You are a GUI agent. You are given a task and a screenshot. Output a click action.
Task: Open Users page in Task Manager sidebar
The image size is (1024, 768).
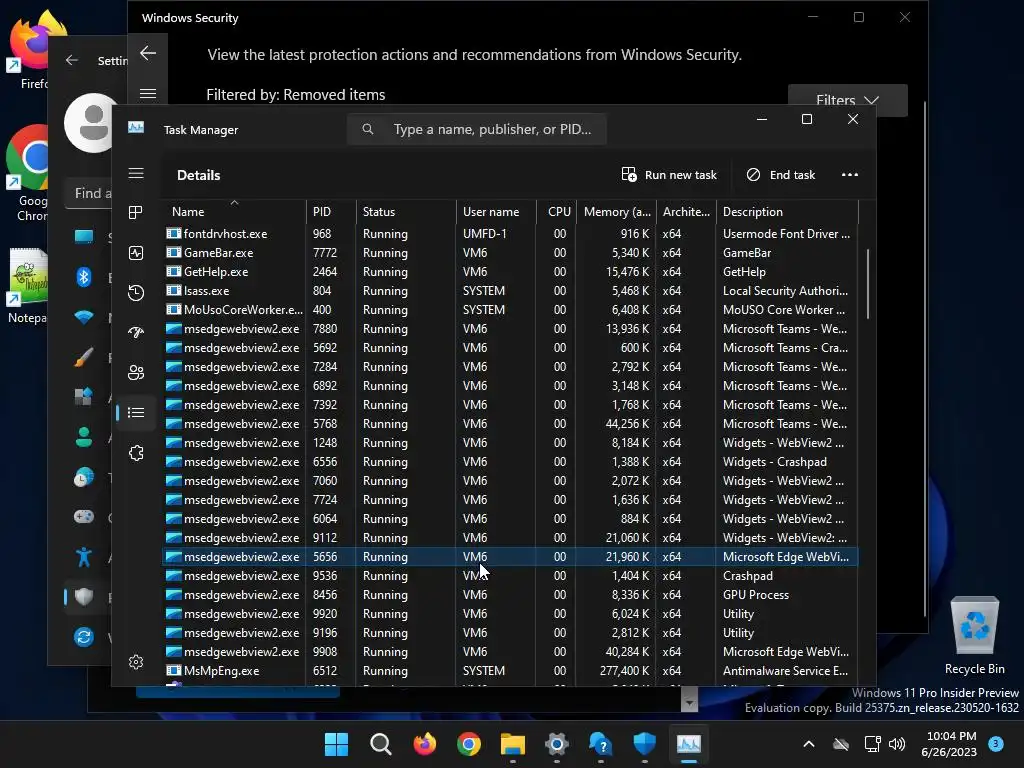coord(136,372)
